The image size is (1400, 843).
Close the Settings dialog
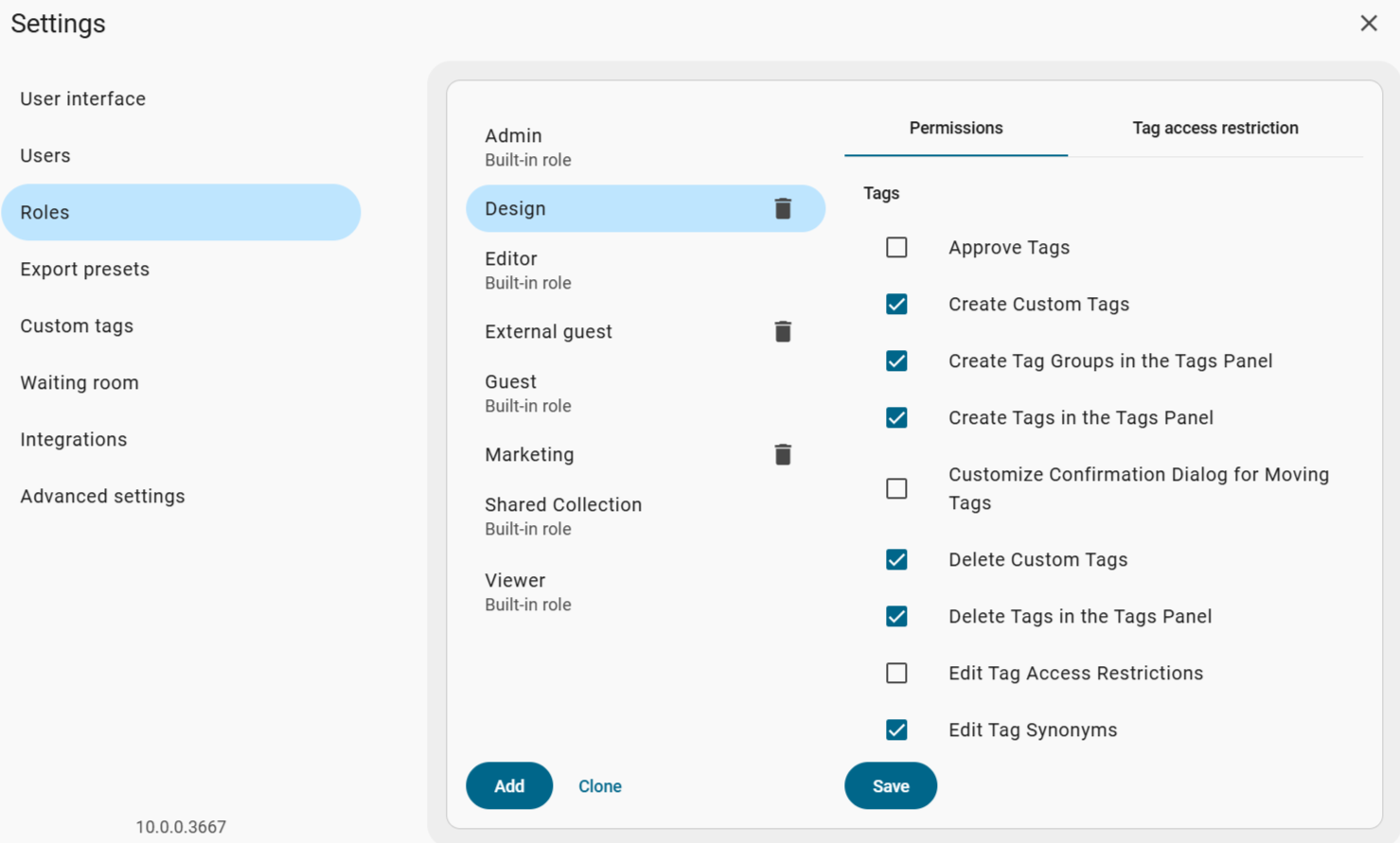click(x=1368, y=24)
